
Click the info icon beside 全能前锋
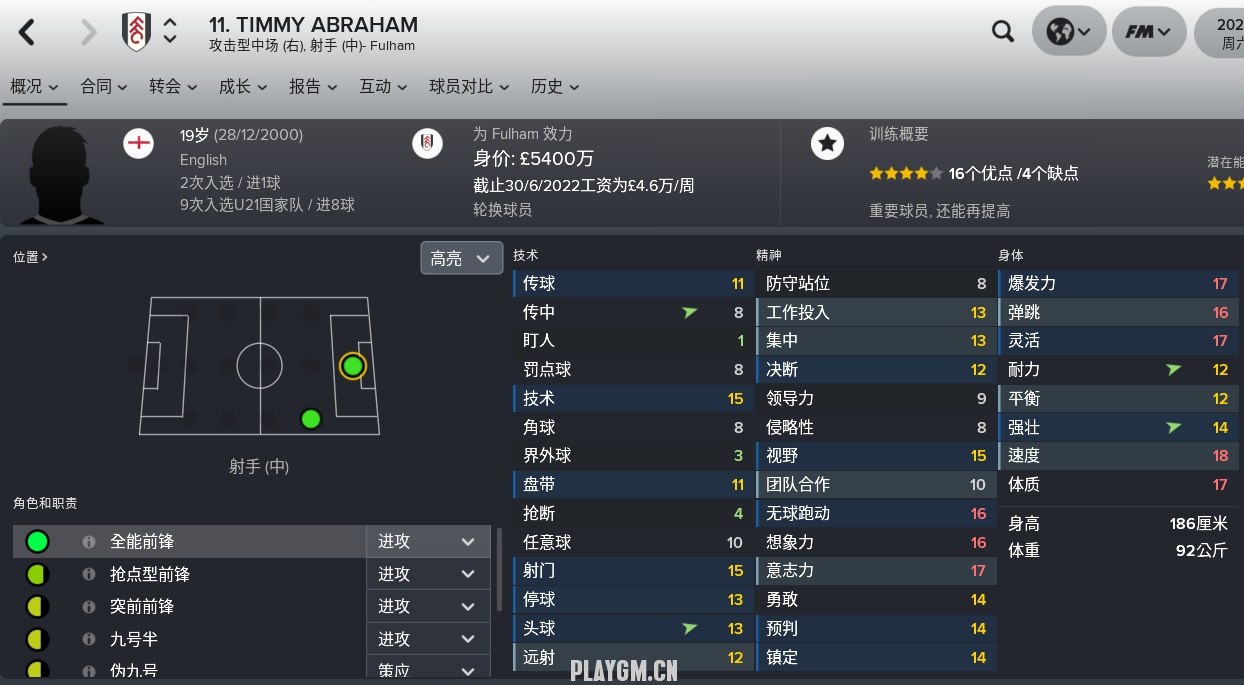click(88, 541)
